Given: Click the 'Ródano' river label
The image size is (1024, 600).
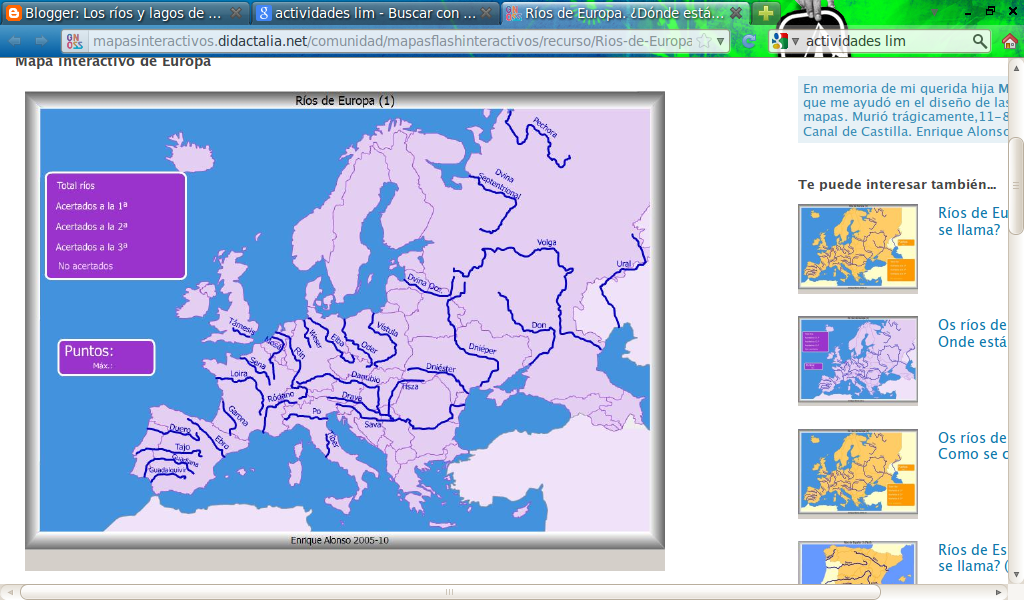Looking at the screenshot, I should pyautogui.click(x=281, y=396).
